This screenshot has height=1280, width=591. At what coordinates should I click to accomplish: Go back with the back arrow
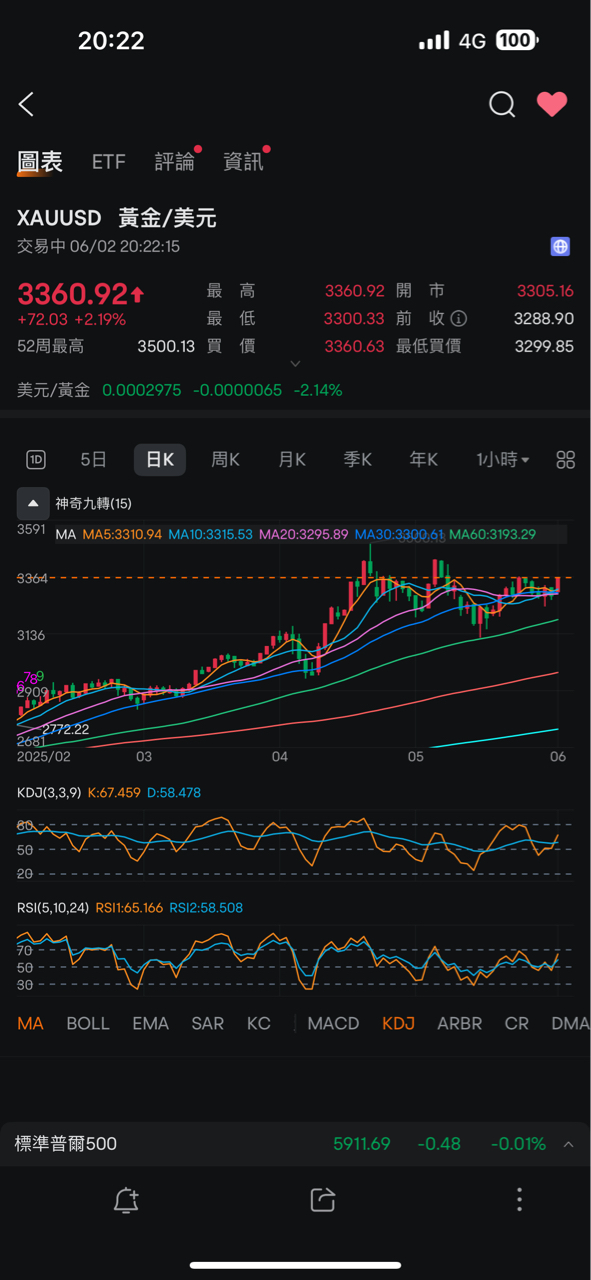coord(27,104)
